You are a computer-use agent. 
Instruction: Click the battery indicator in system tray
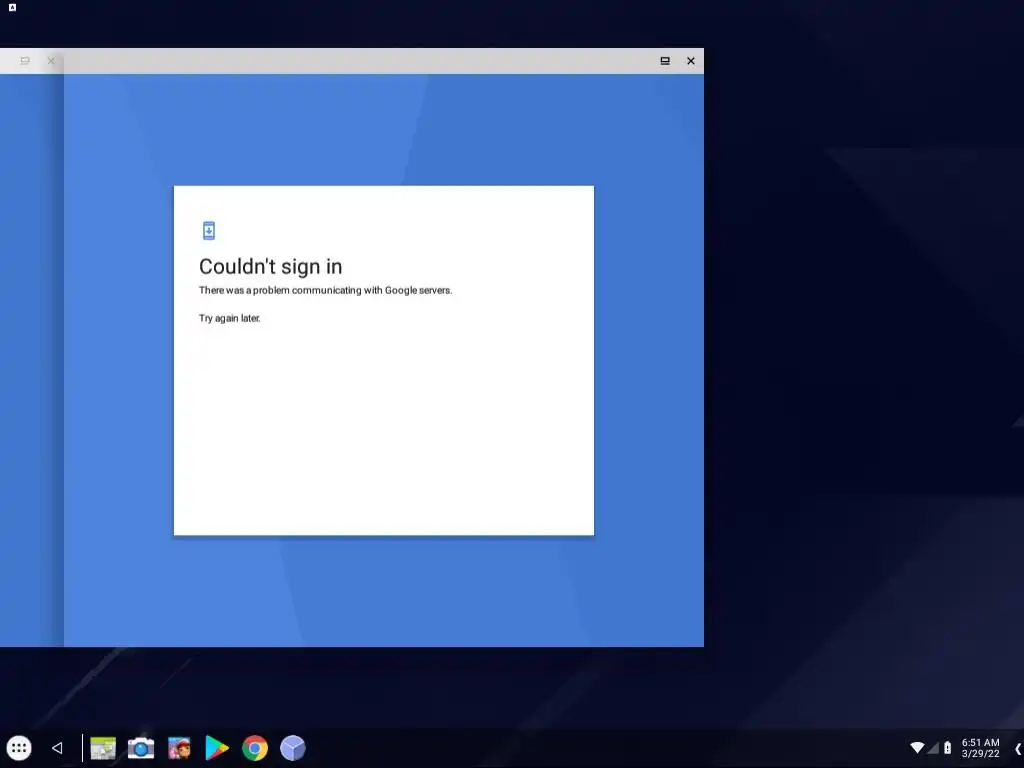pos(948,748)
